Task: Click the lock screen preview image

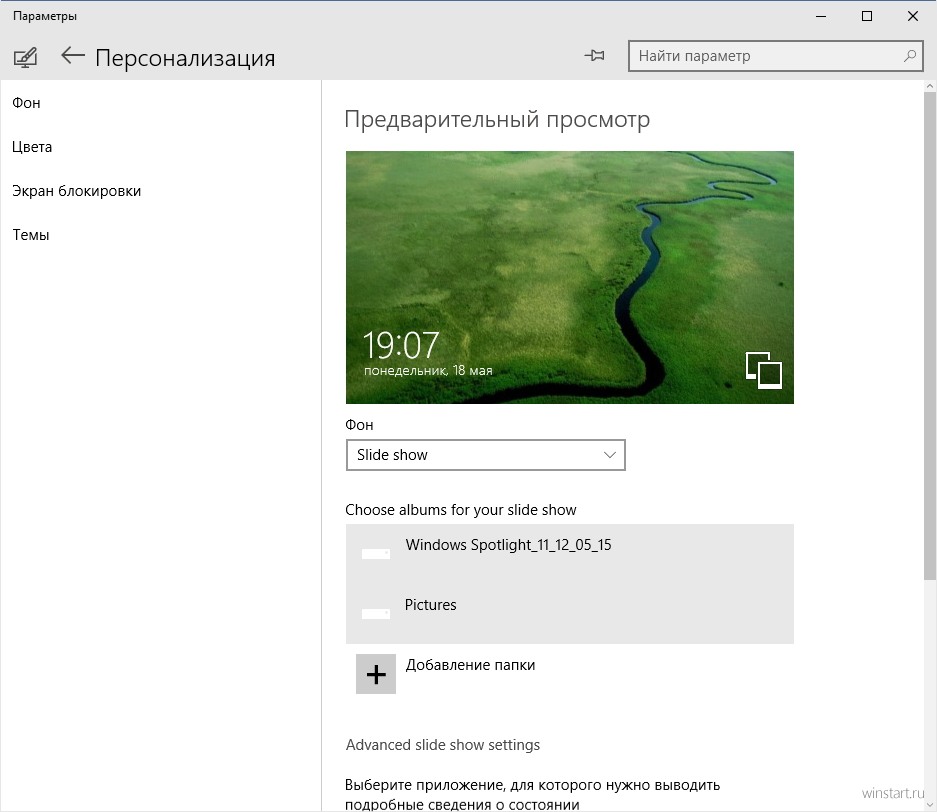Action: tap(569, 277)
